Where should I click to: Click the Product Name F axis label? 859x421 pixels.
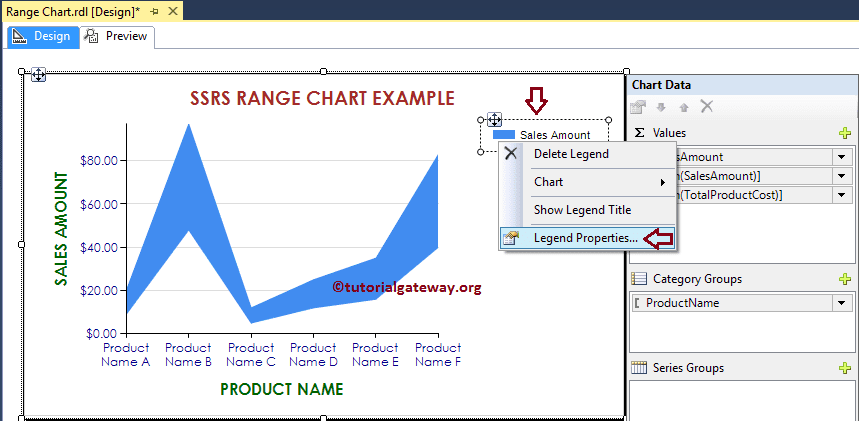pyautogui.click(x=437, y=355)
